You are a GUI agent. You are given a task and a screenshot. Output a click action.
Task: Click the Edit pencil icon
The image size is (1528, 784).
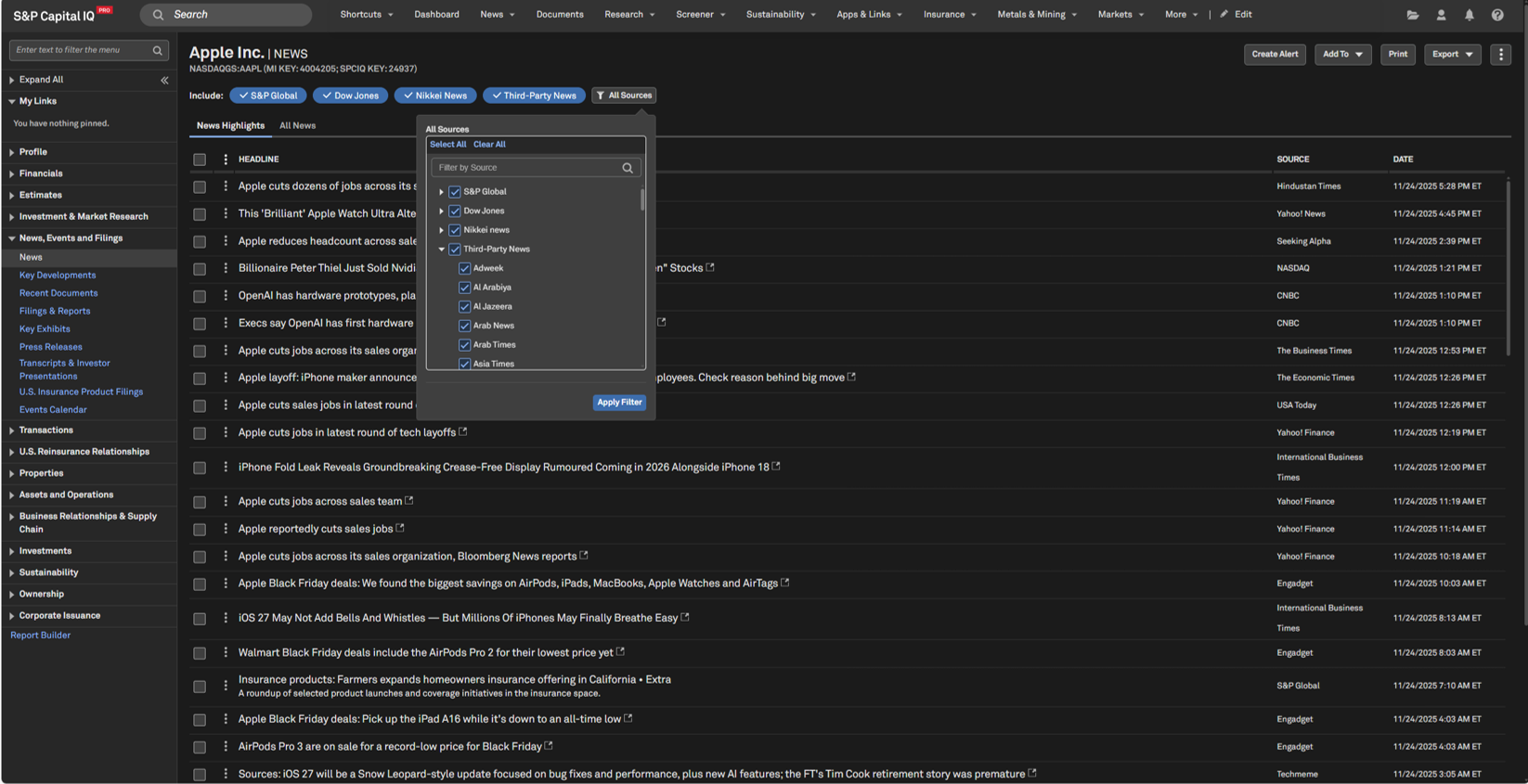tap(1224, 15)
